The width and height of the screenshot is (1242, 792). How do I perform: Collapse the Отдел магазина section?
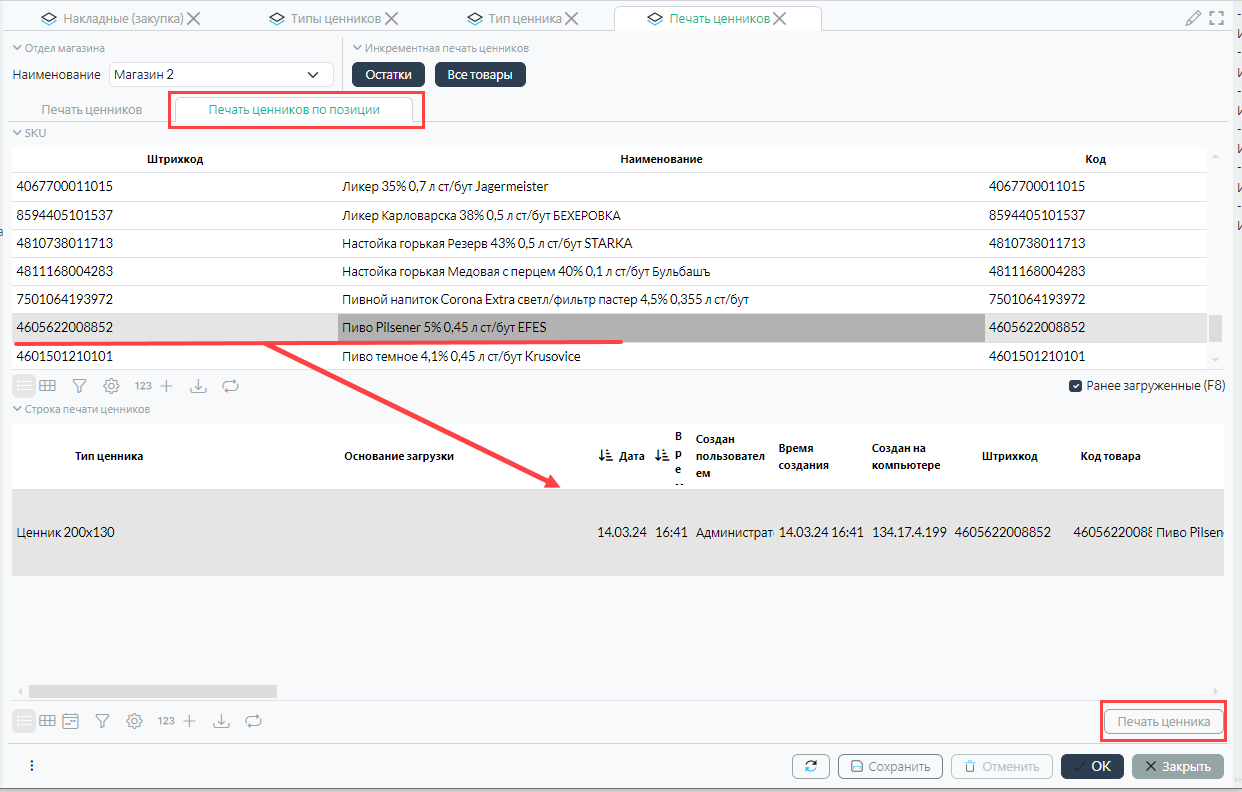pos(17,48)
